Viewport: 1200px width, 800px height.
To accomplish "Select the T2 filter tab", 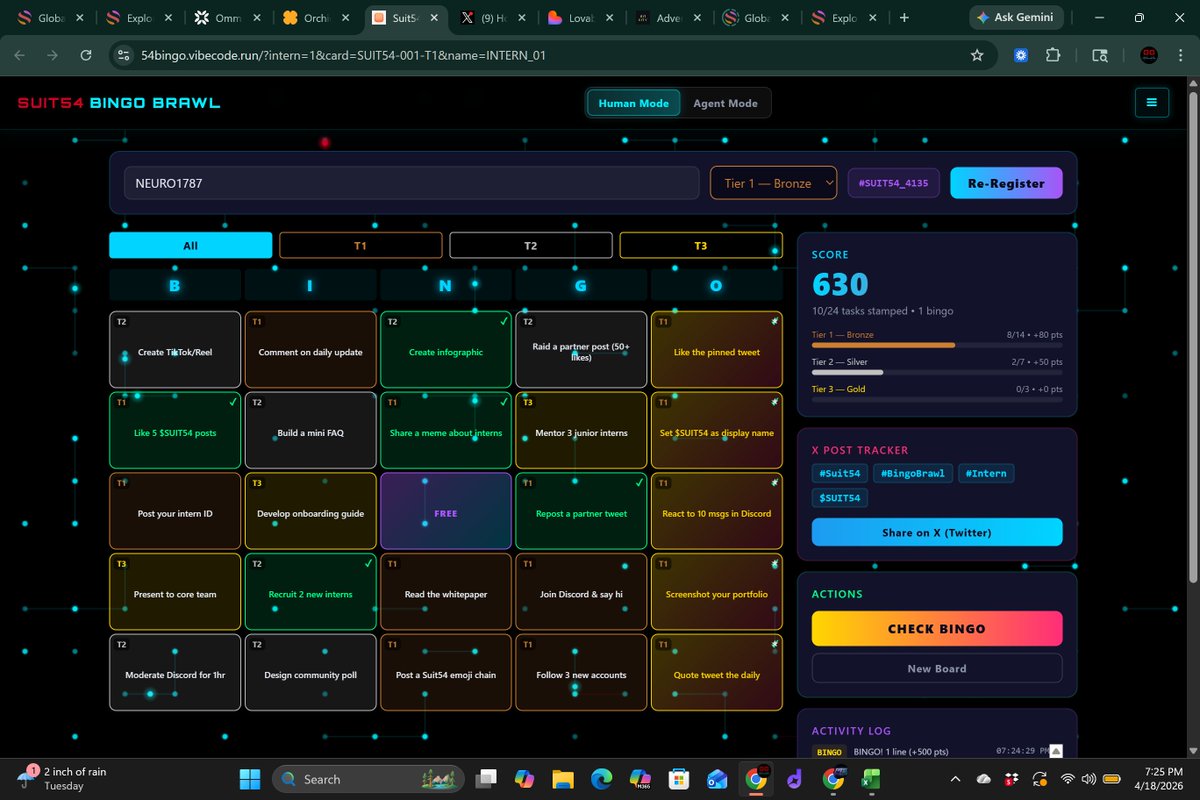I will [531, 245].
